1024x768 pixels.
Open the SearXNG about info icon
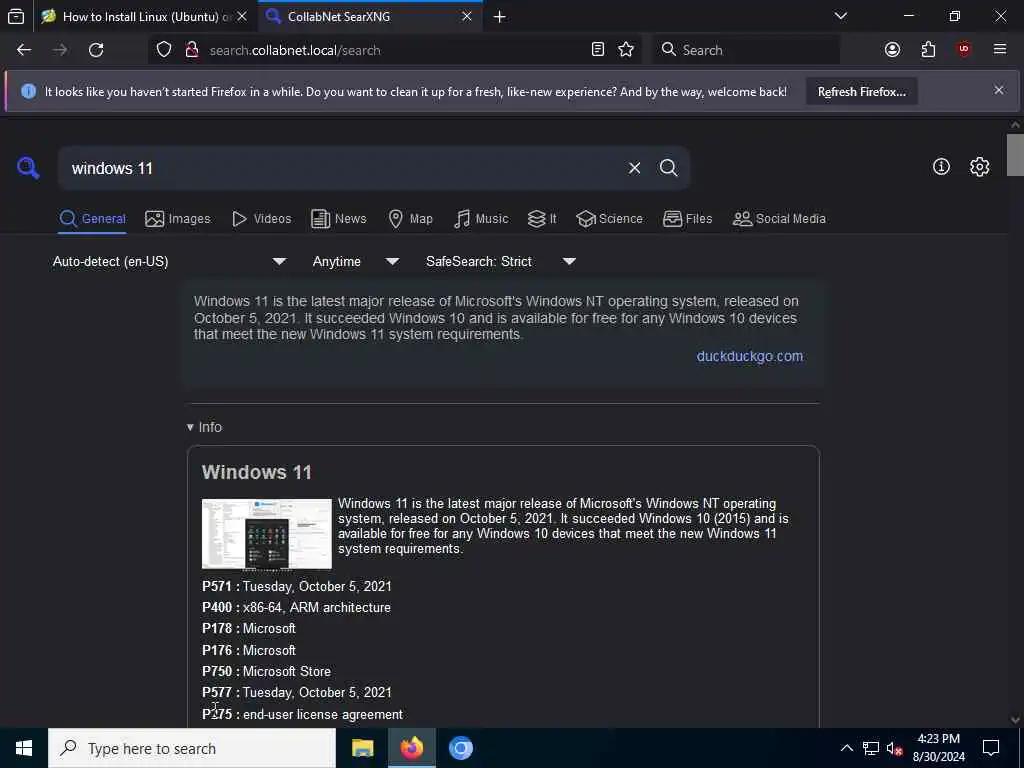pos(941,167)
